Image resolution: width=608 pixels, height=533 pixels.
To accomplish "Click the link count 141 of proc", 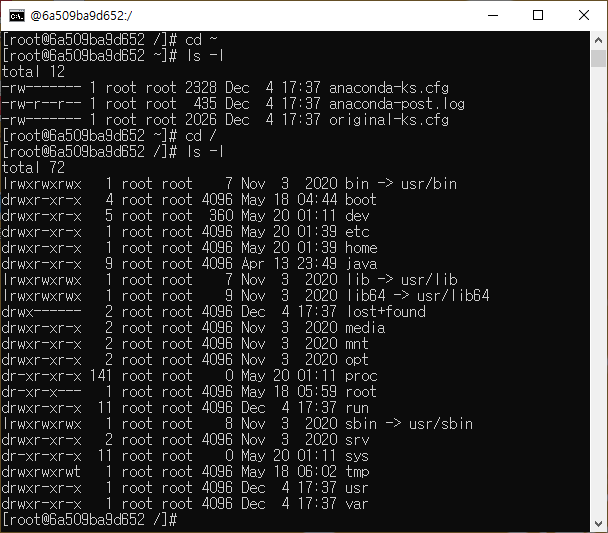I will [x=100, y=376].
